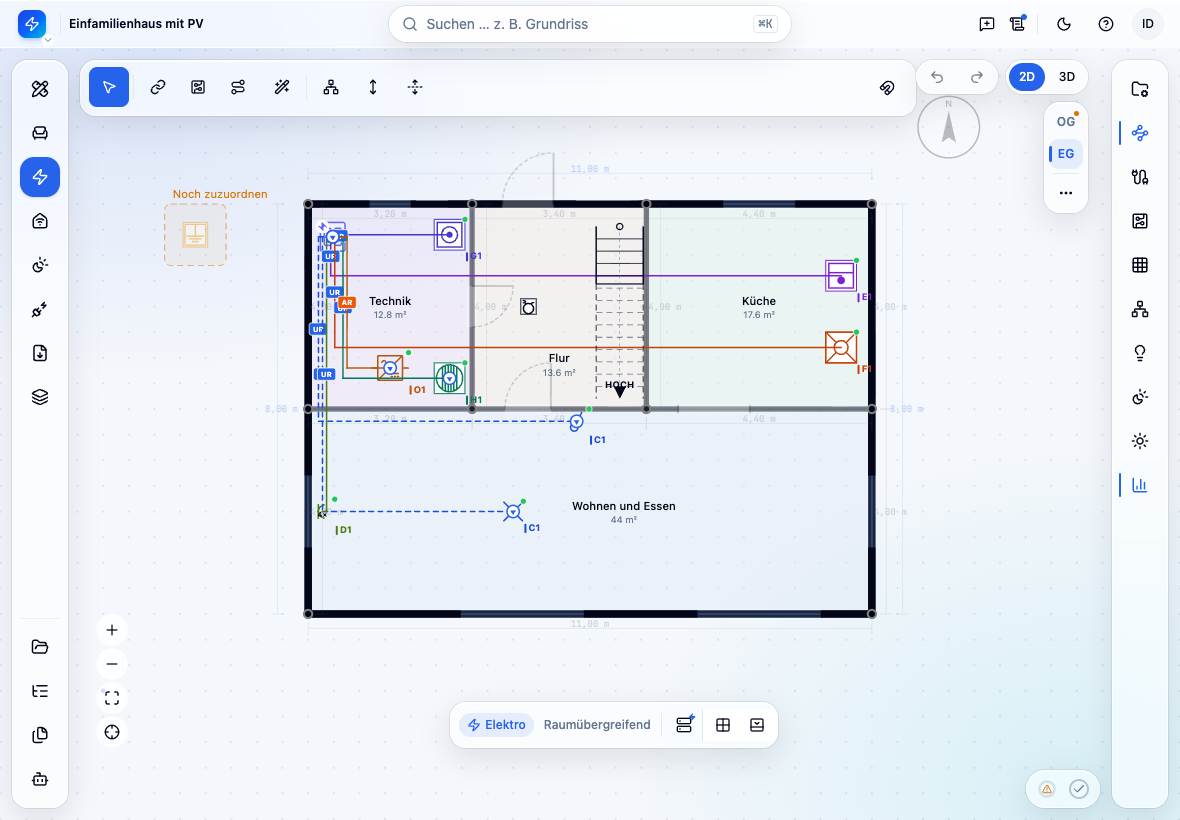Open the robot assistant icon
The width and height of the screenshot is (1180, 820).
coord(40,779)
